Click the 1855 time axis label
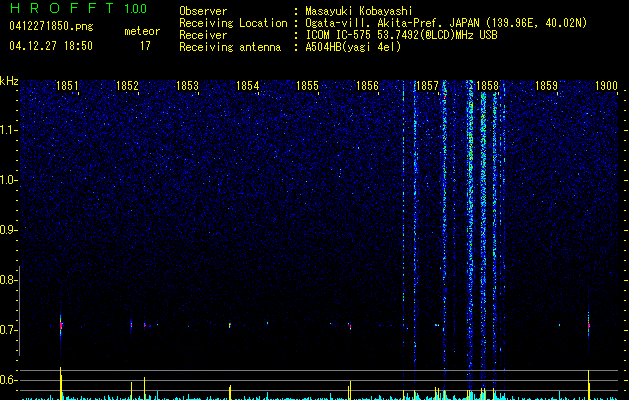Viewport: 629px width, 400px height. pos(307,86)
